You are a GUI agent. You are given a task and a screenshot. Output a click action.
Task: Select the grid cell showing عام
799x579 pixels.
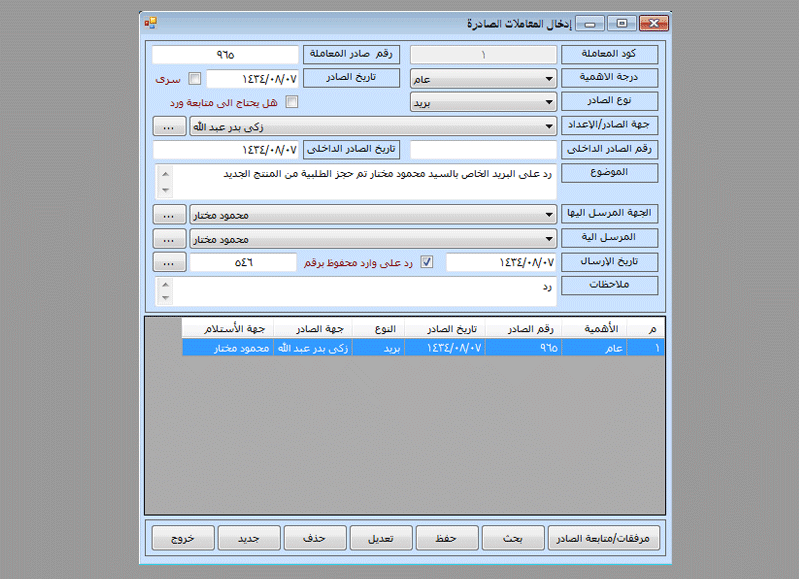pyautogui.click(x=594, y=348)
